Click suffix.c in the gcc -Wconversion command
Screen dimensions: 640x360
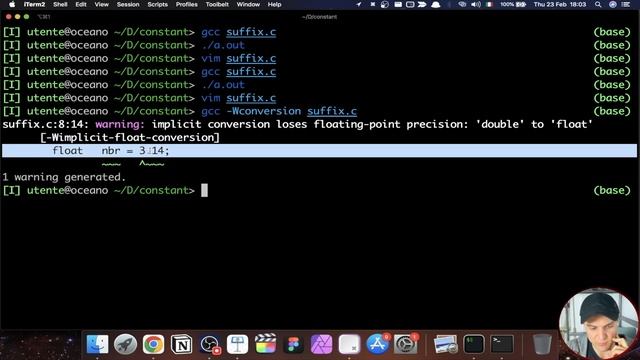(x=332, y=111)
